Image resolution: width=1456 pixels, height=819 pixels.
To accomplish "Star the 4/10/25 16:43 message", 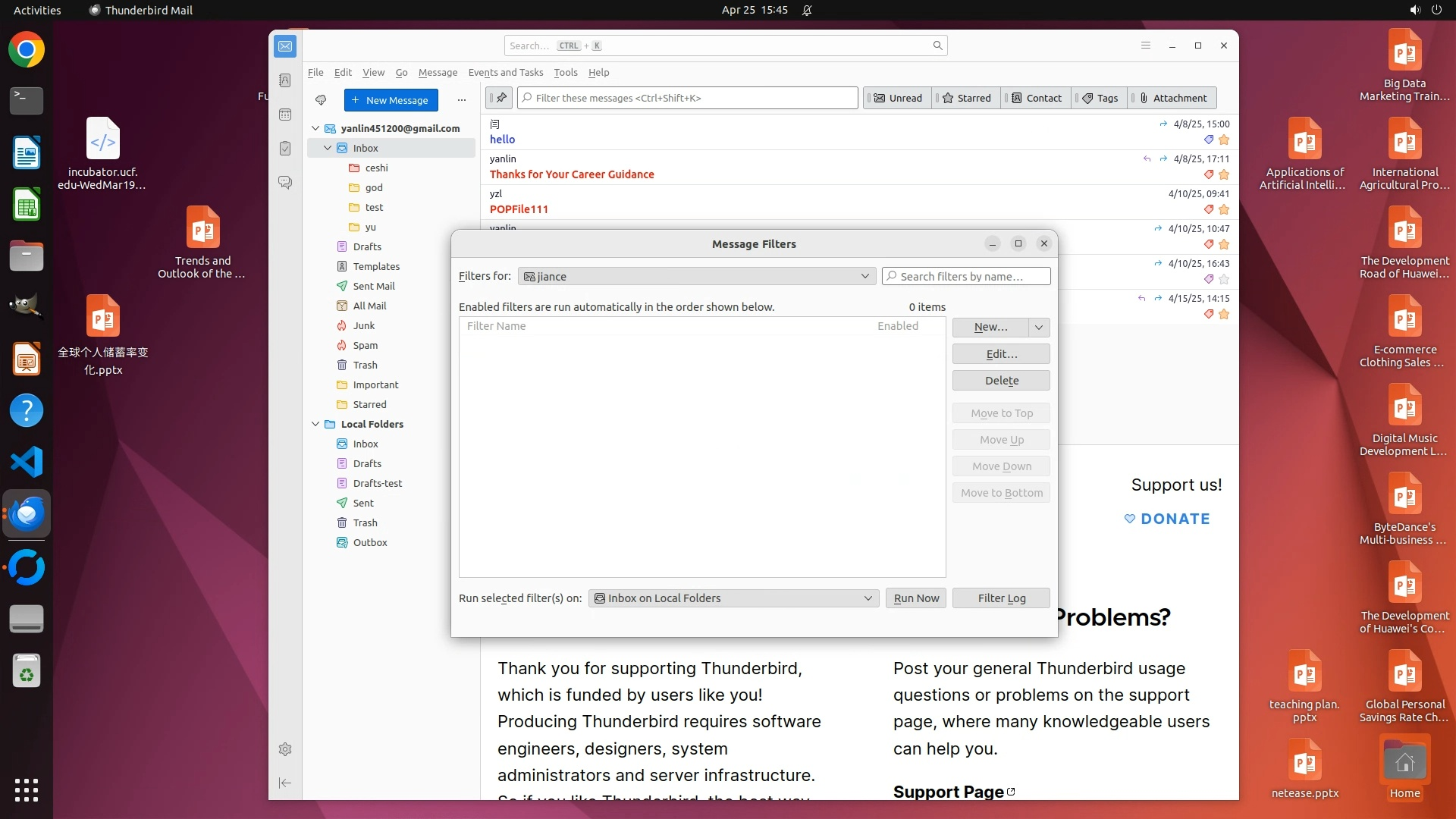I will click(1224, 279).
